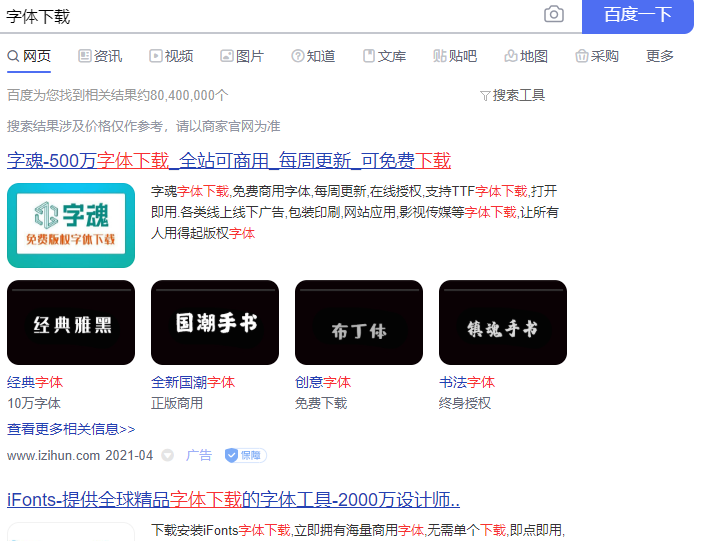Image resolution: width=721 pixels, height=541 pixels.
Task: Click the camera image search icon
Action: (554, 14)
